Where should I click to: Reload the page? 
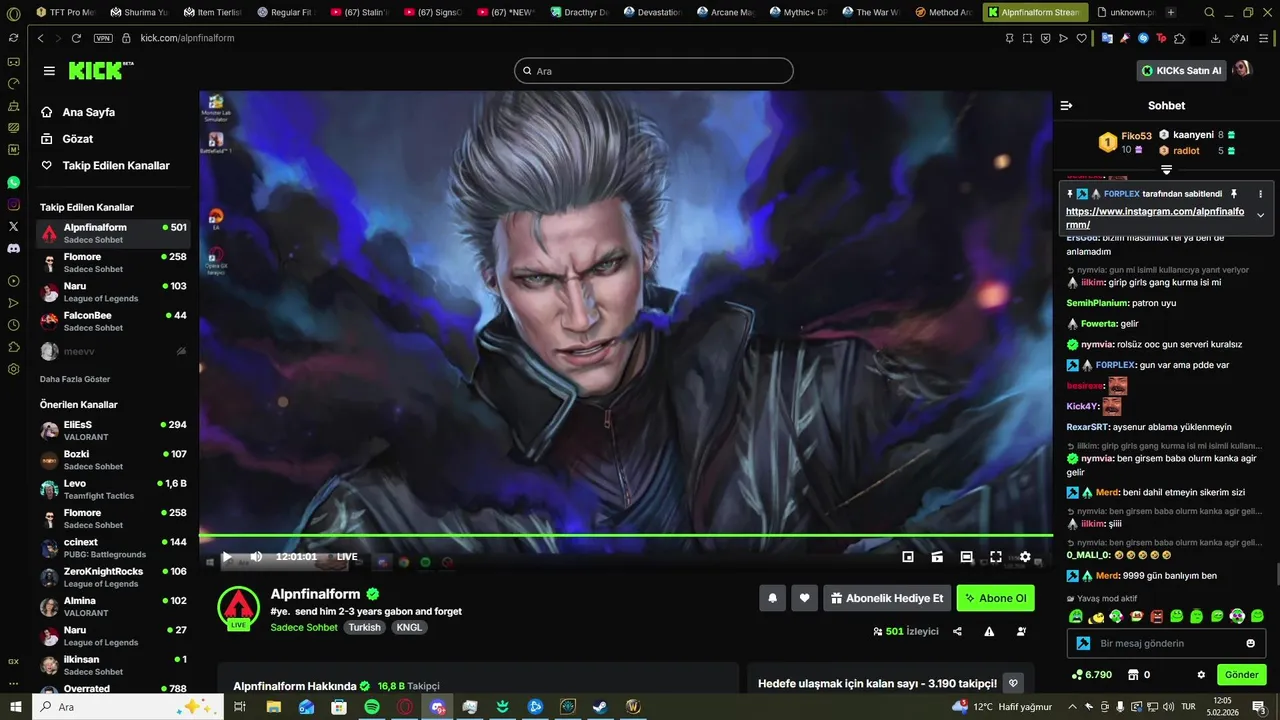[x=76, y=38]
